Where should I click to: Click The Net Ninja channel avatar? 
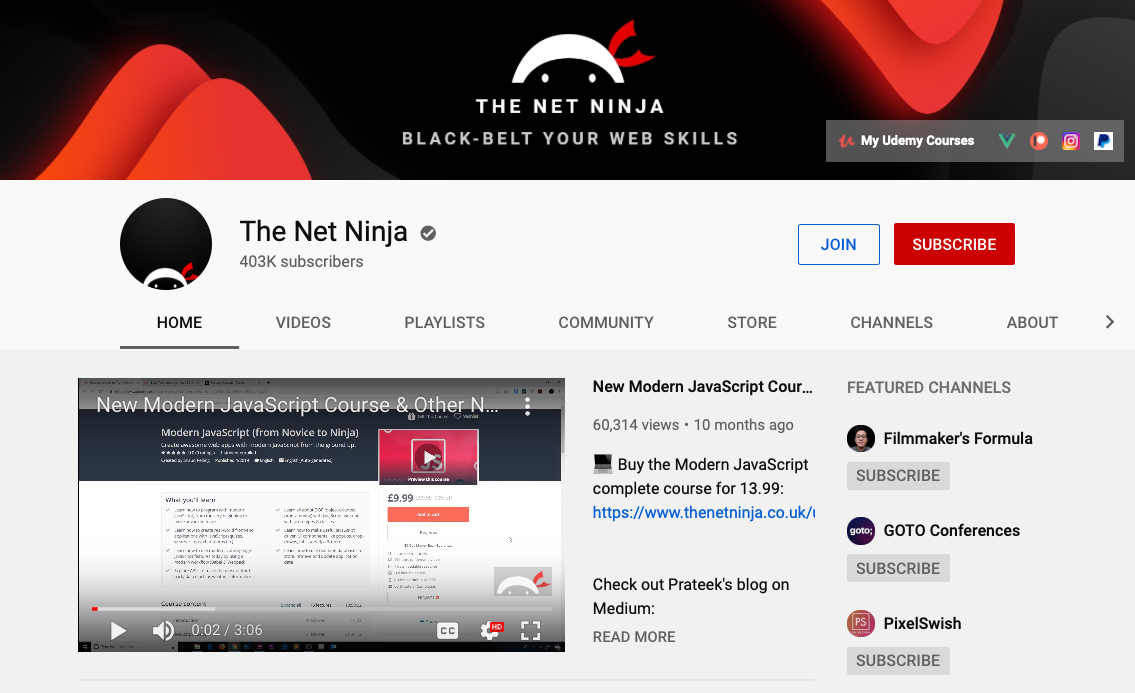[x=166, y=244]
